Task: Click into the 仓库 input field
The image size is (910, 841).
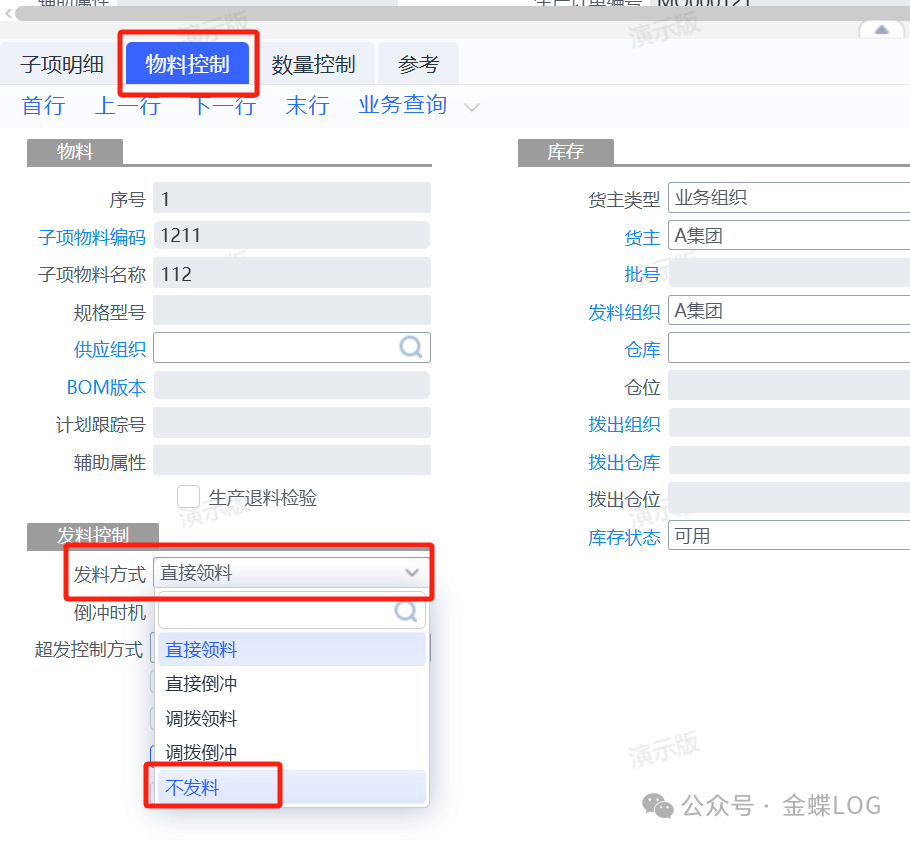Action: click(788, 348)
